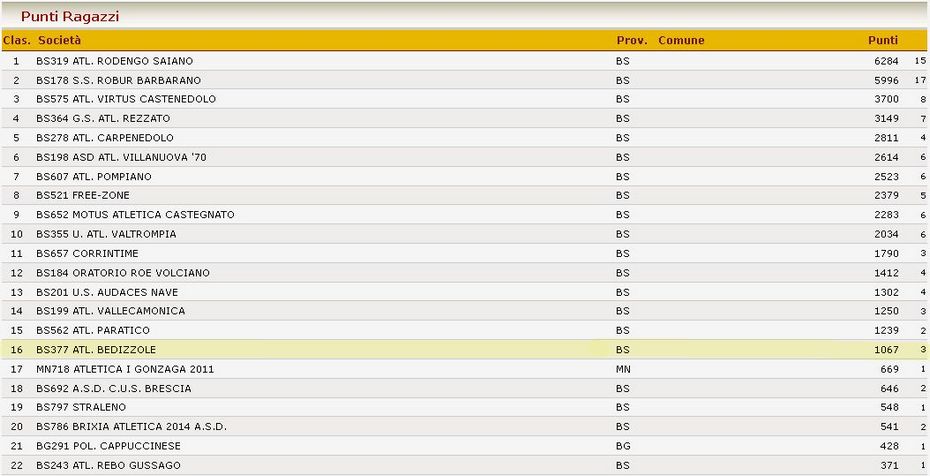Click the Prov. column header

point(632,40)
